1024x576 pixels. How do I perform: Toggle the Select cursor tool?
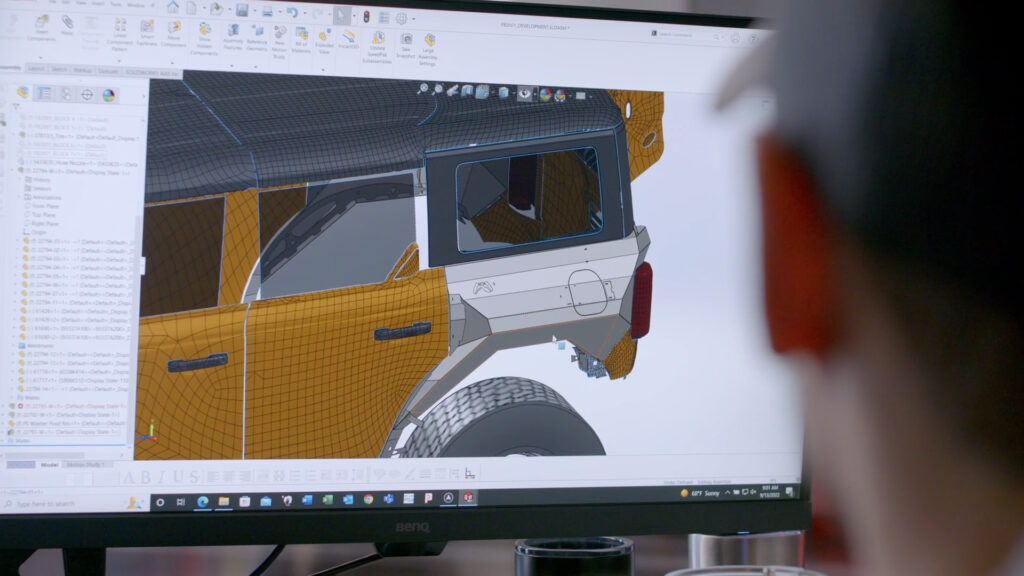pyautogui.click(x=341, y=15)
